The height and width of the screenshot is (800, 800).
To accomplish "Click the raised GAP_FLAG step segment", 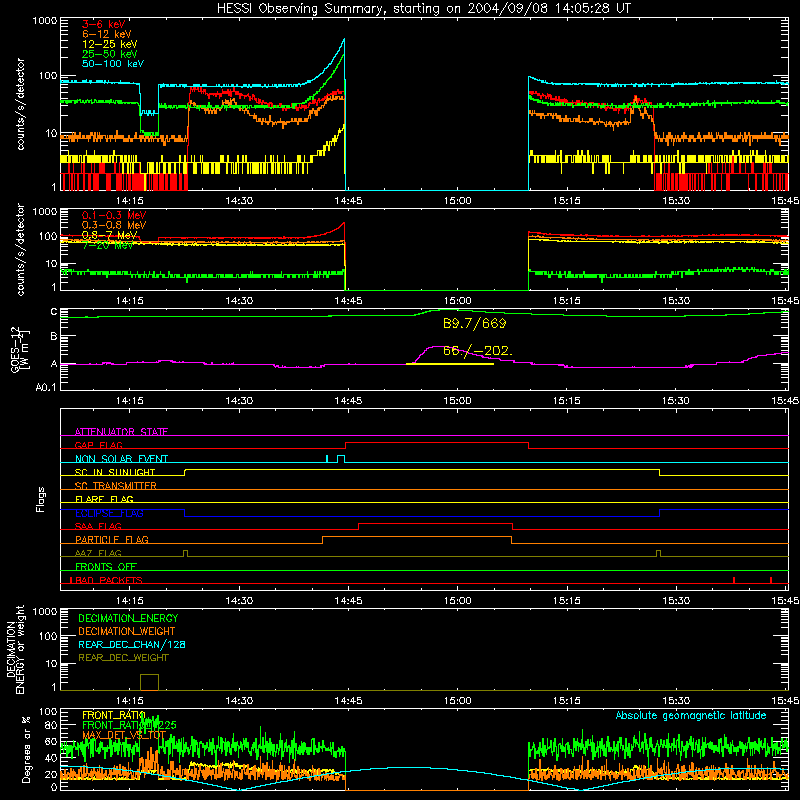I will pos(437,442).
